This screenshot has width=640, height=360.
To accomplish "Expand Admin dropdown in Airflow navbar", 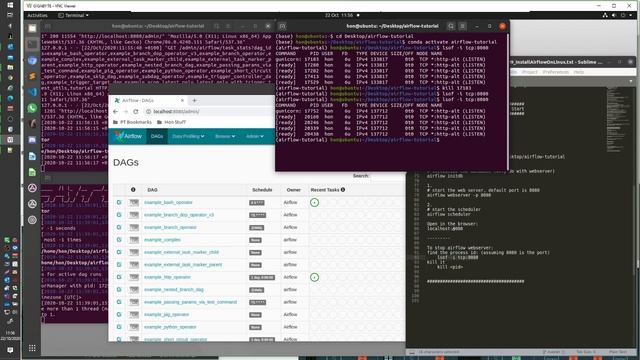I will click(x=255, y=136).
